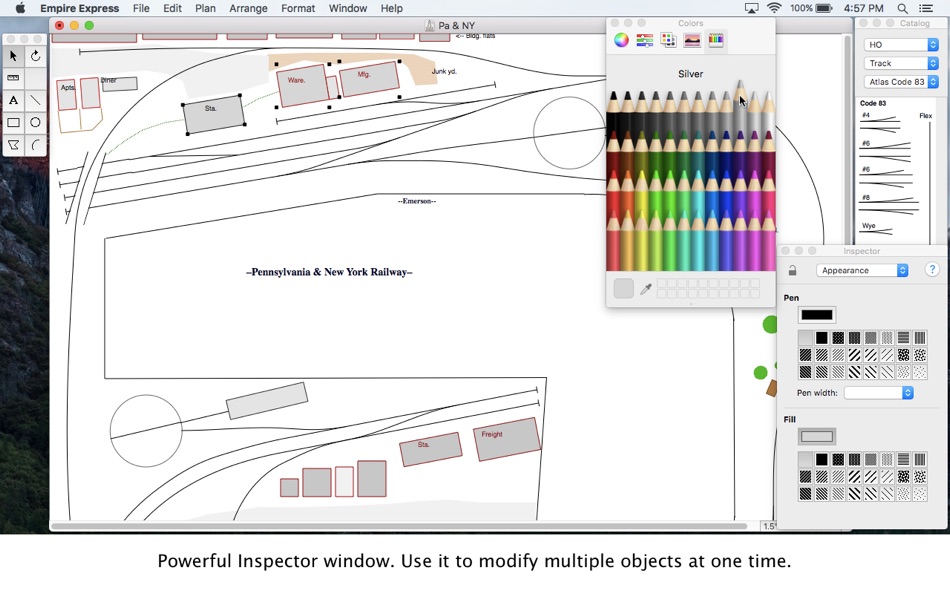The image size is (950, 594).
Task: Open Notification Center list icon
Action: 926,8
